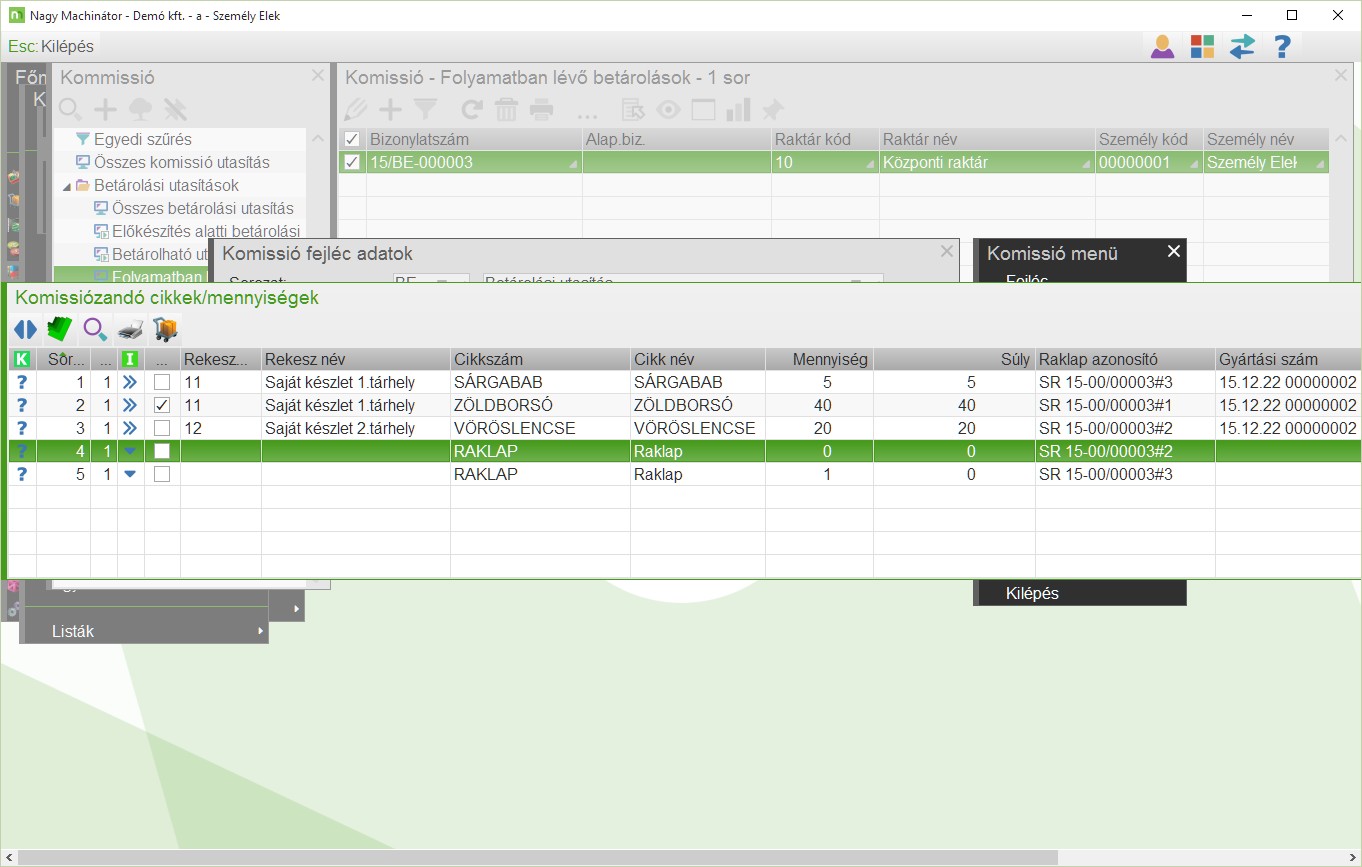Click the Személy Elek cell in Komissió list
Screen dimensions: 1362x867
(x=1266, y=162)
